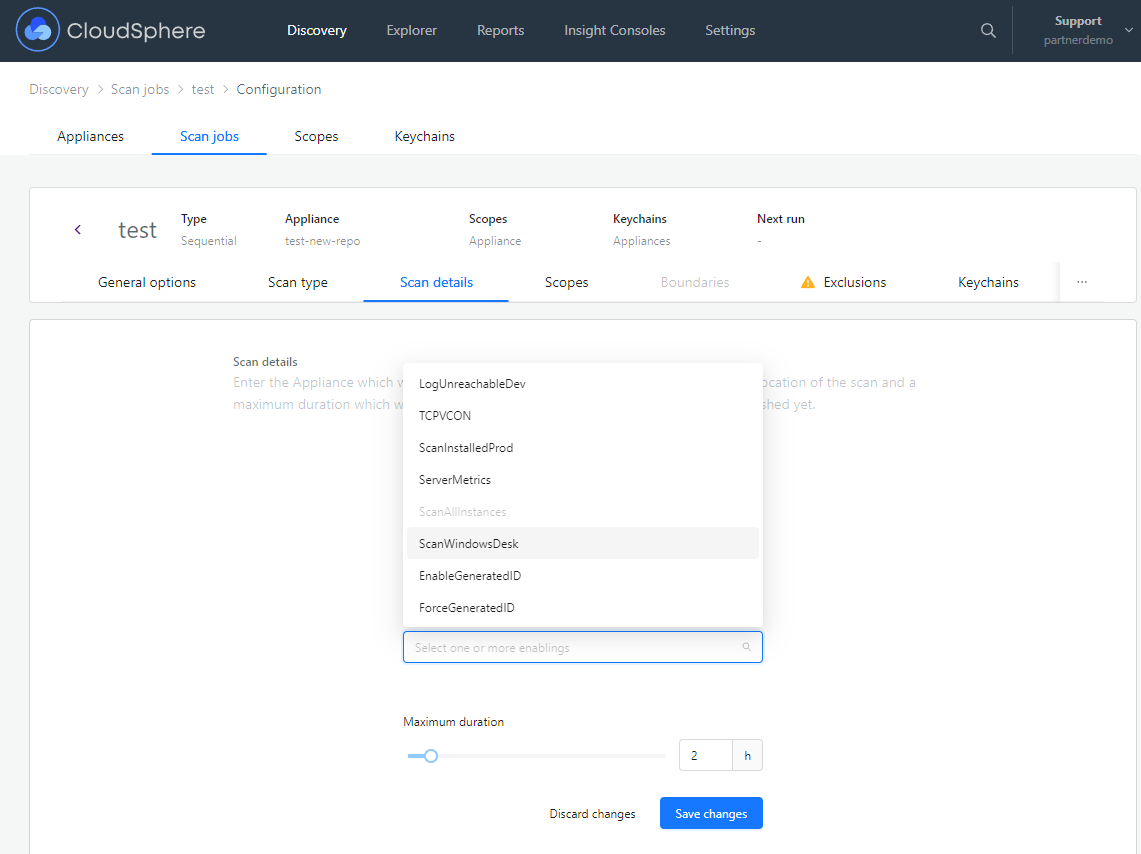The height and width of the screenshot is (854, 1141).
Task: Go to Explorer in top navigation
Action: (x=411, y=31)
